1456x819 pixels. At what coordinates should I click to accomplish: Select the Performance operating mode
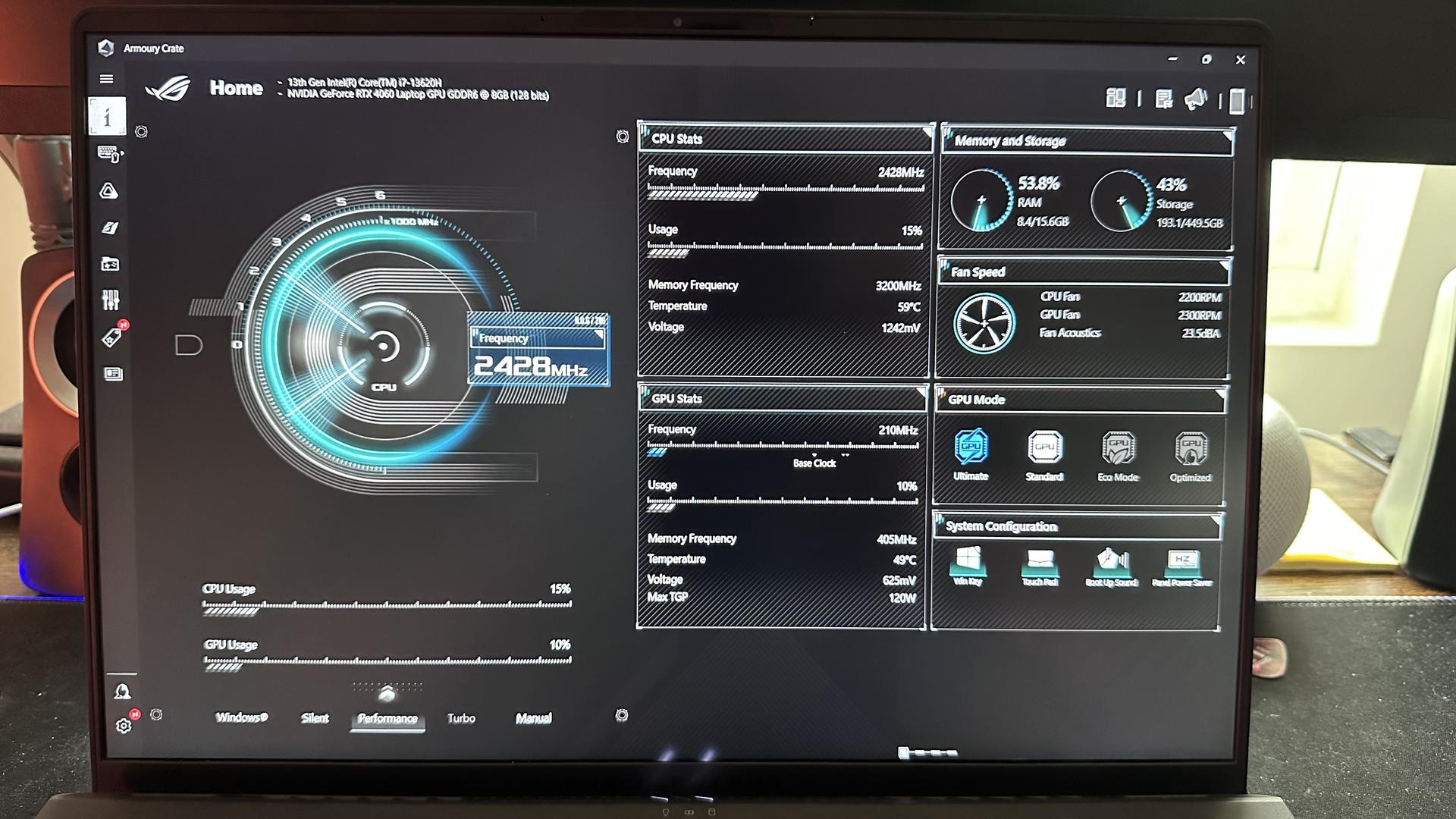[388, 719]
